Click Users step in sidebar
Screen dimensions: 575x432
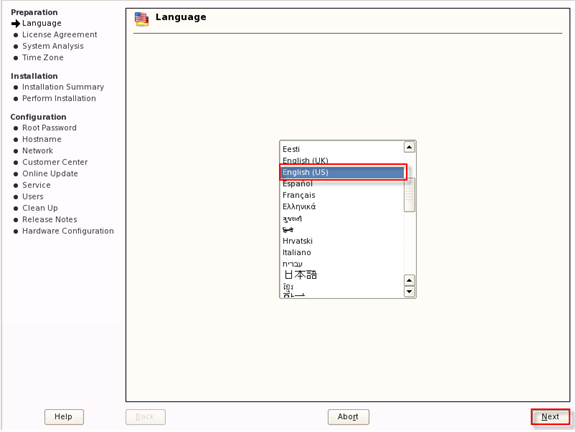pos(33,197)
